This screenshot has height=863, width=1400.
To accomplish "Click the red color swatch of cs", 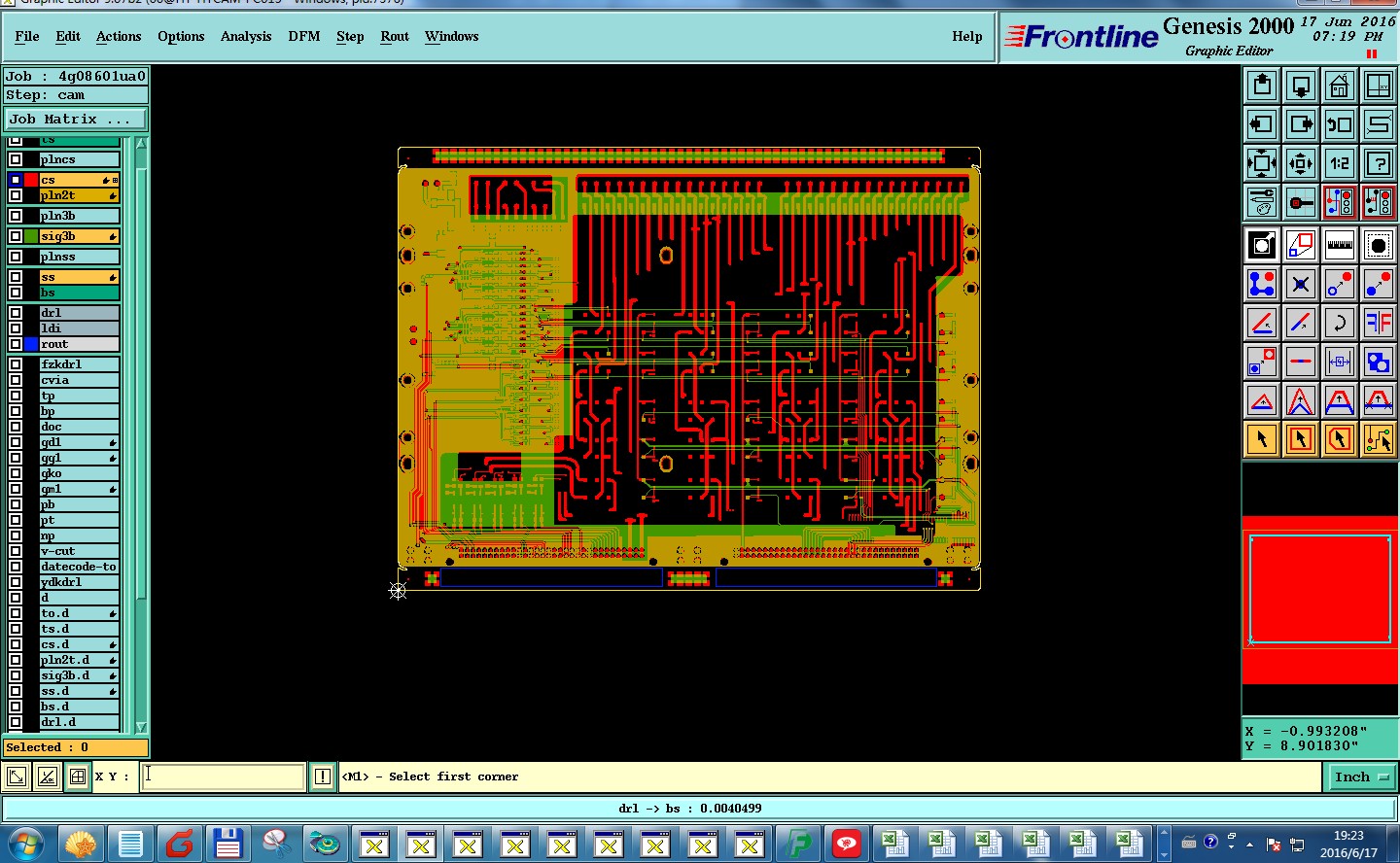I will 31,180.
